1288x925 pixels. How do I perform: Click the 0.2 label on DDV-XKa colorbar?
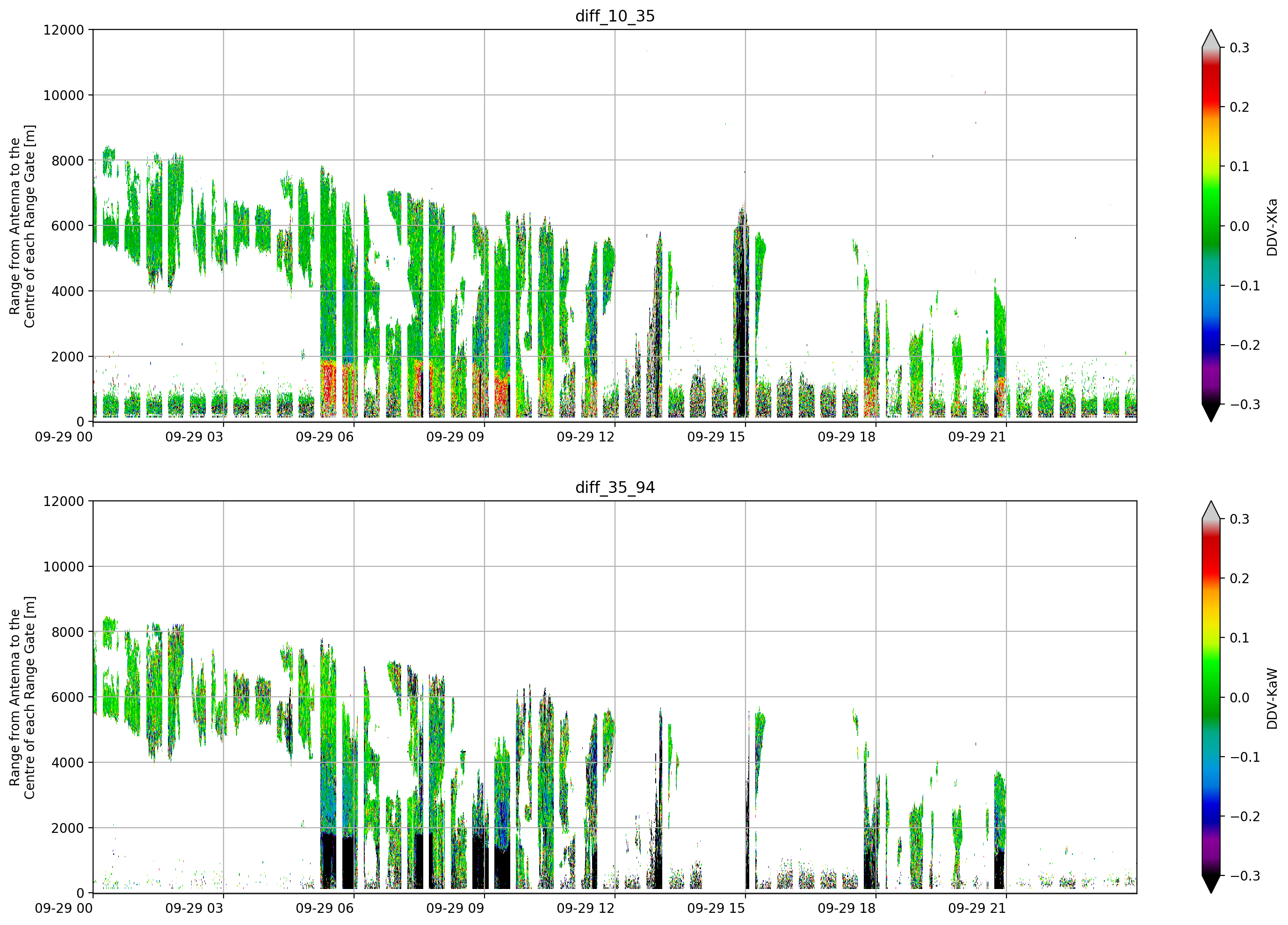(x=1239, y=107)
